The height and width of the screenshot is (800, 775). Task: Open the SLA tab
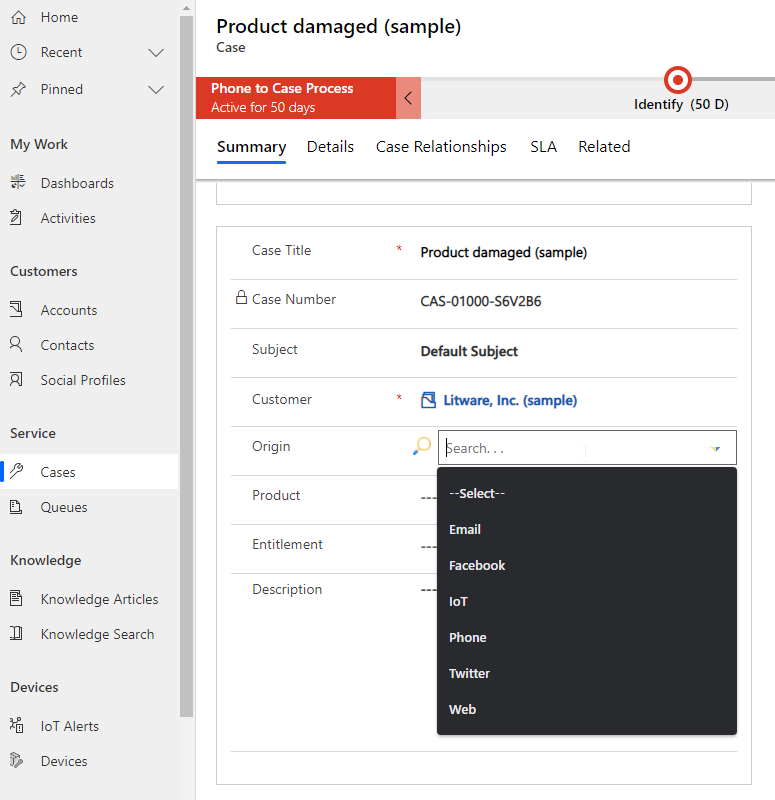(x=543, y=147)
